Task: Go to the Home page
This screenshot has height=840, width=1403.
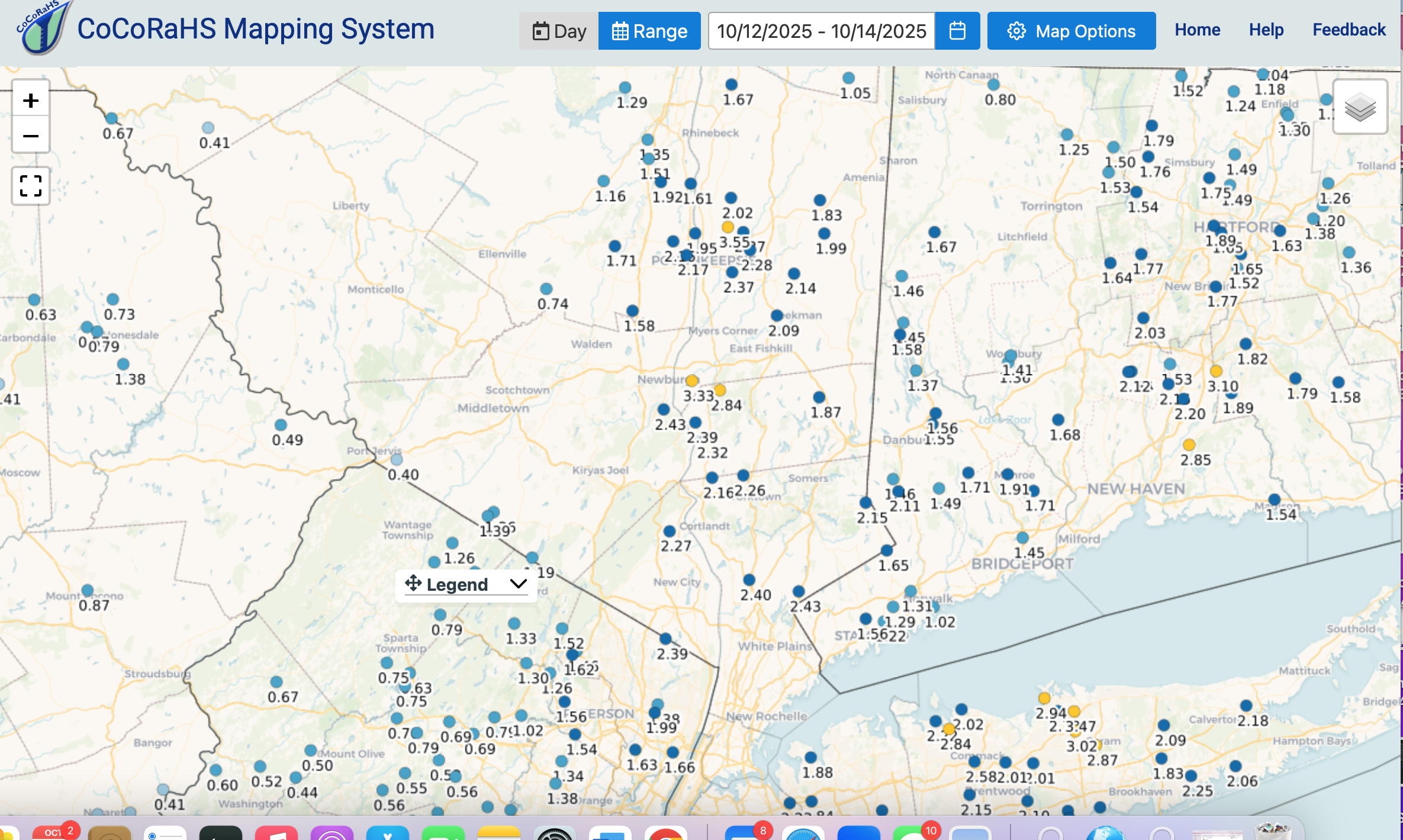Action: (x=1197, y=30)
